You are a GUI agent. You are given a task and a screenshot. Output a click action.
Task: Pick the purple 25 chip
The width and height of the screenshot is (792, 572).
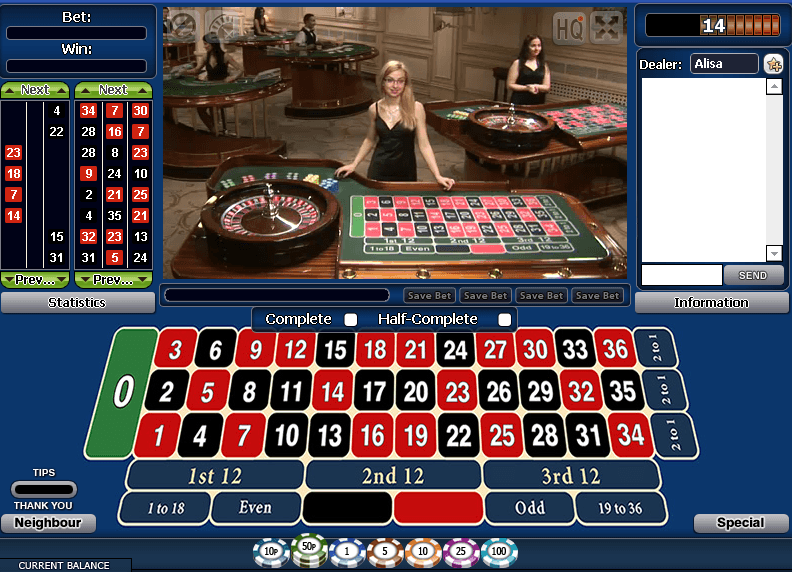point(461,551)
